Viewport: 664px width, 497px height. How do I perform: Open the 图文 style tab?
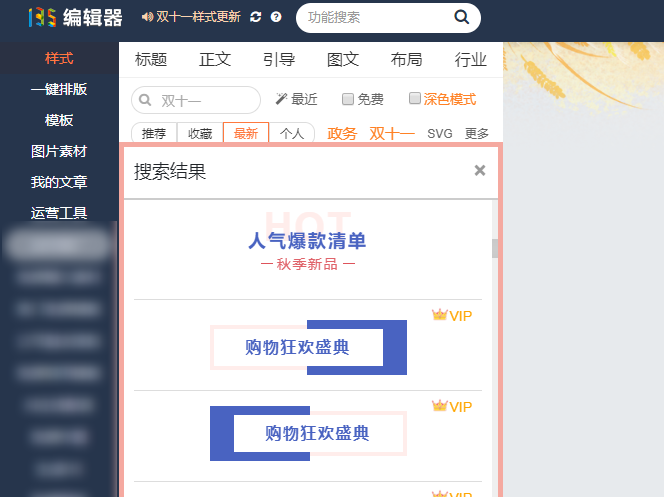343,59
